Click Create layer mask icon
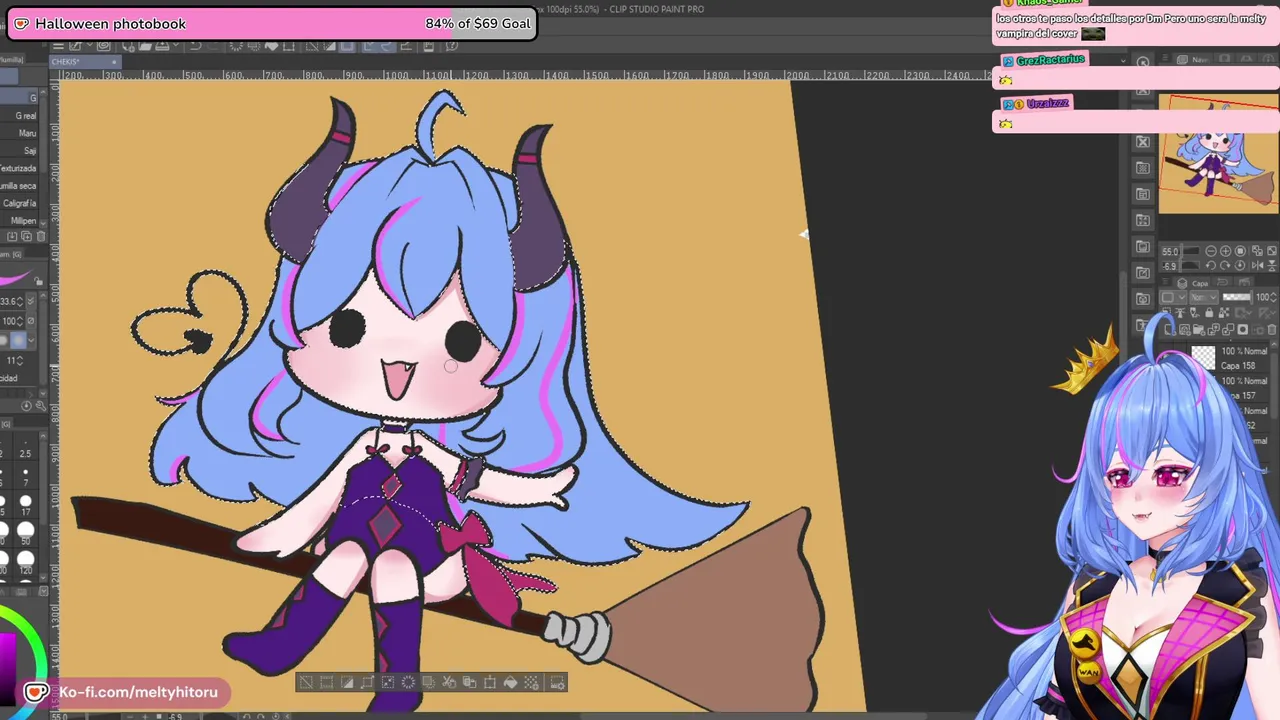The image size is (1280, 720). [1242, 330]
